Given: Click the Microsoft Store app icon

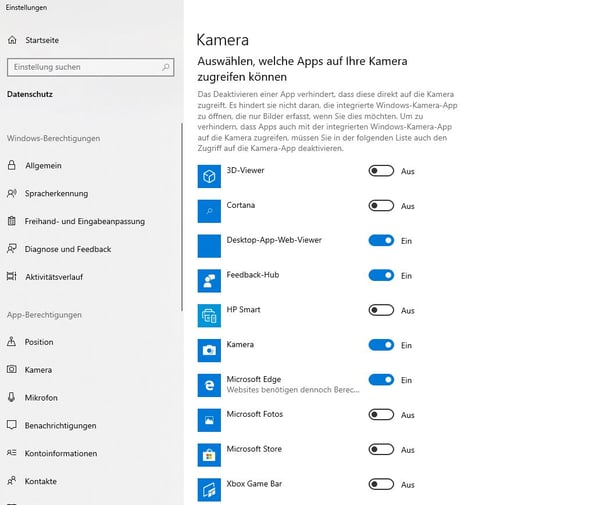Looking at the screenshot, I should 209,455.
